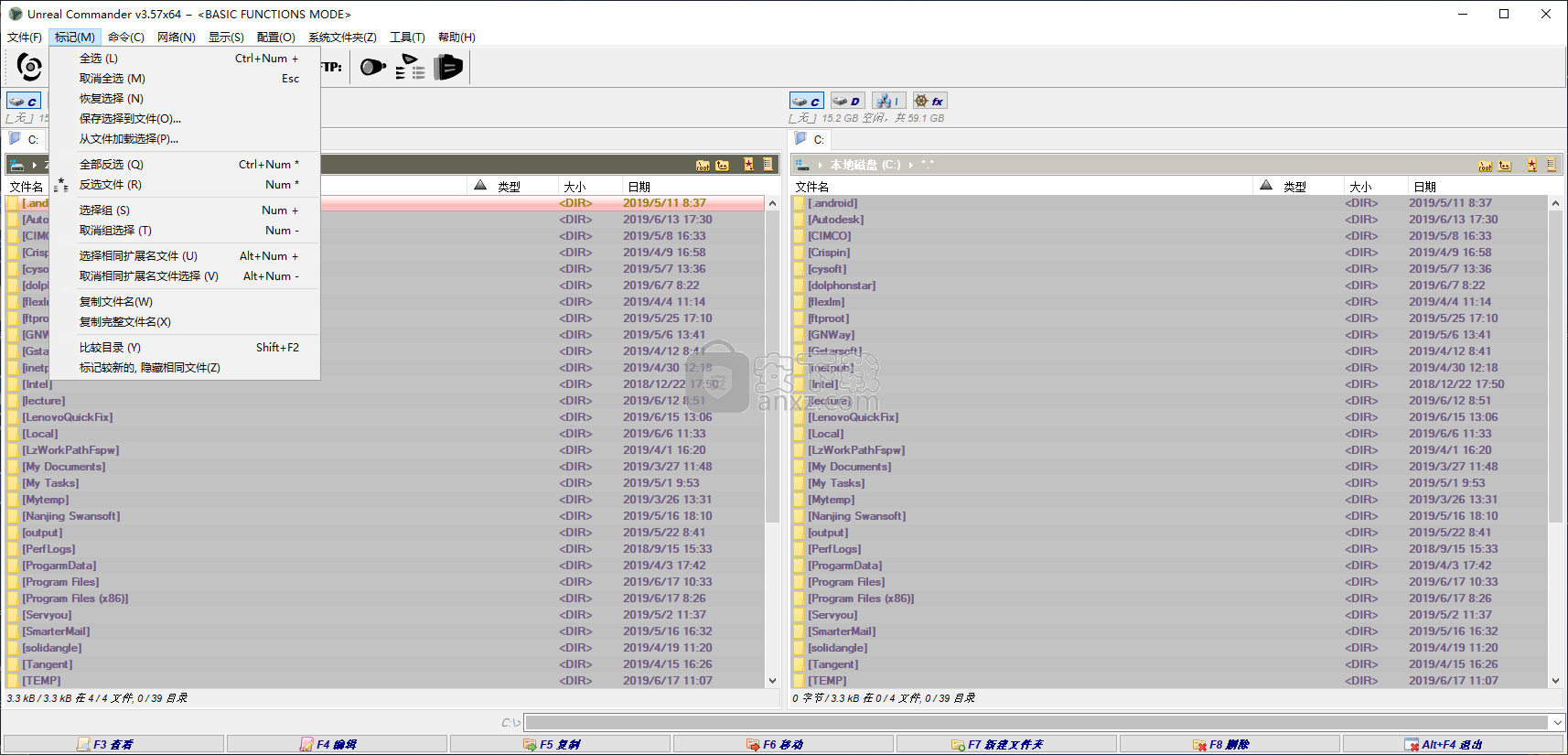Click folder icon of [Autodesk] in right panel
Image resolution: width=1568 pixels, height=755 pixels.
click(799, 220)
